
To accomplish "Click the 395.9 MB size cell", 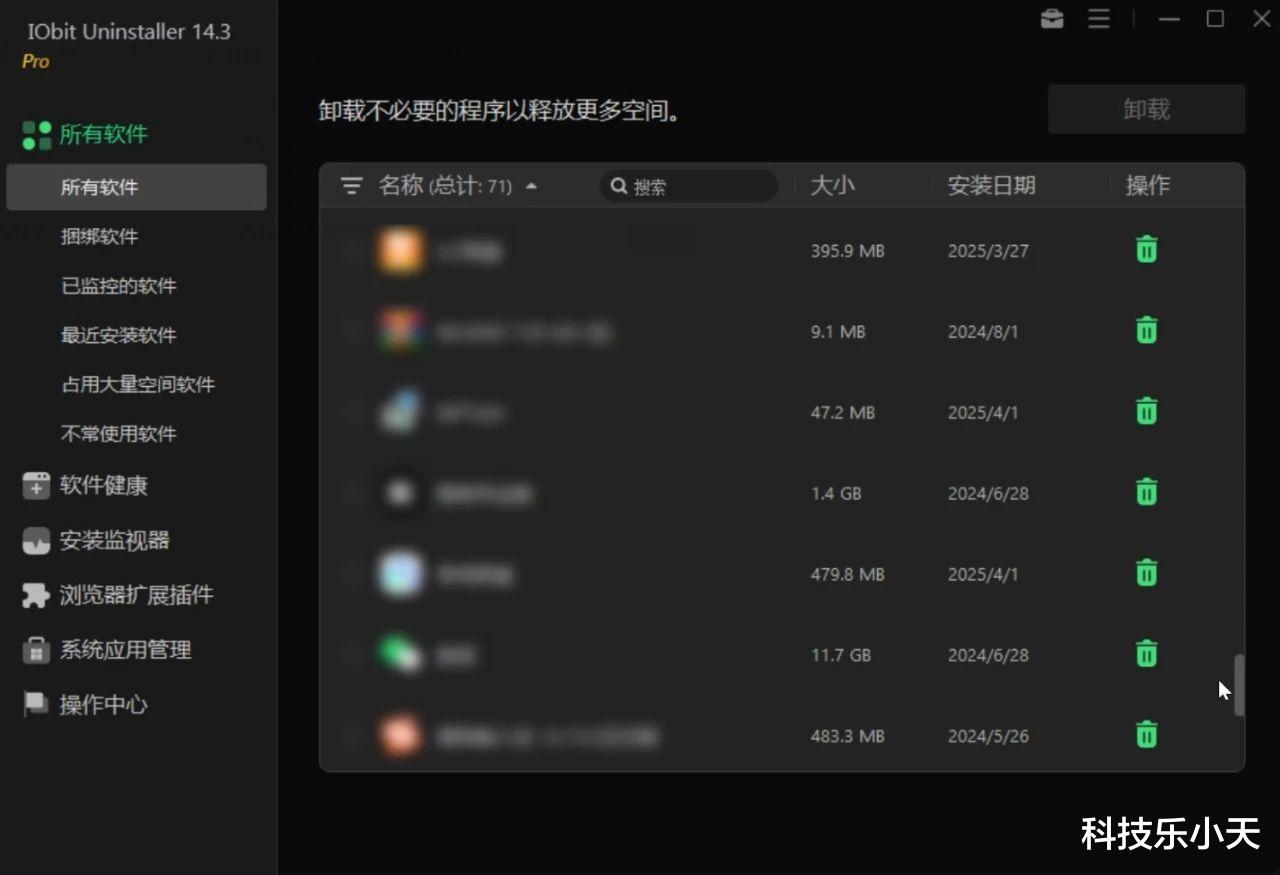I will coord(847,251).
